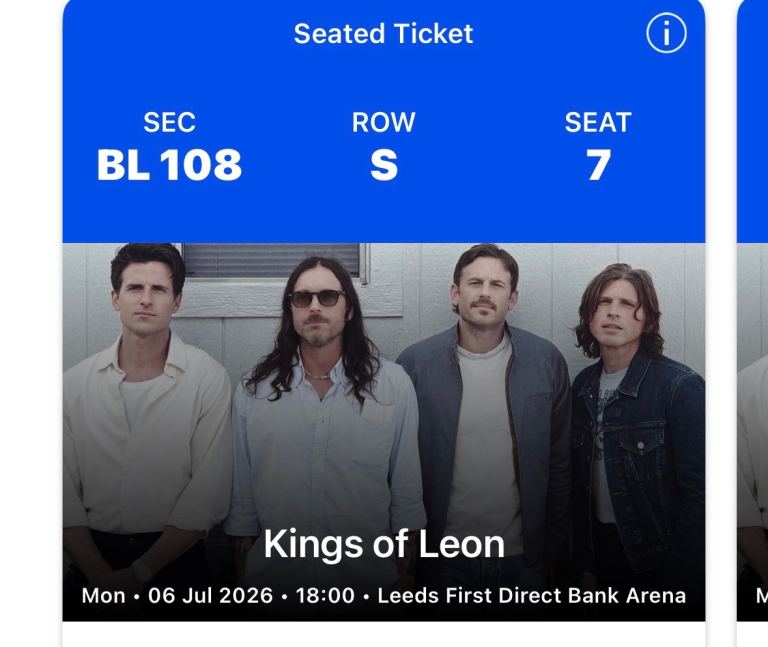Tap the band member wearing sunglasses
Screen dimensions: 768x647
(317, 400)
